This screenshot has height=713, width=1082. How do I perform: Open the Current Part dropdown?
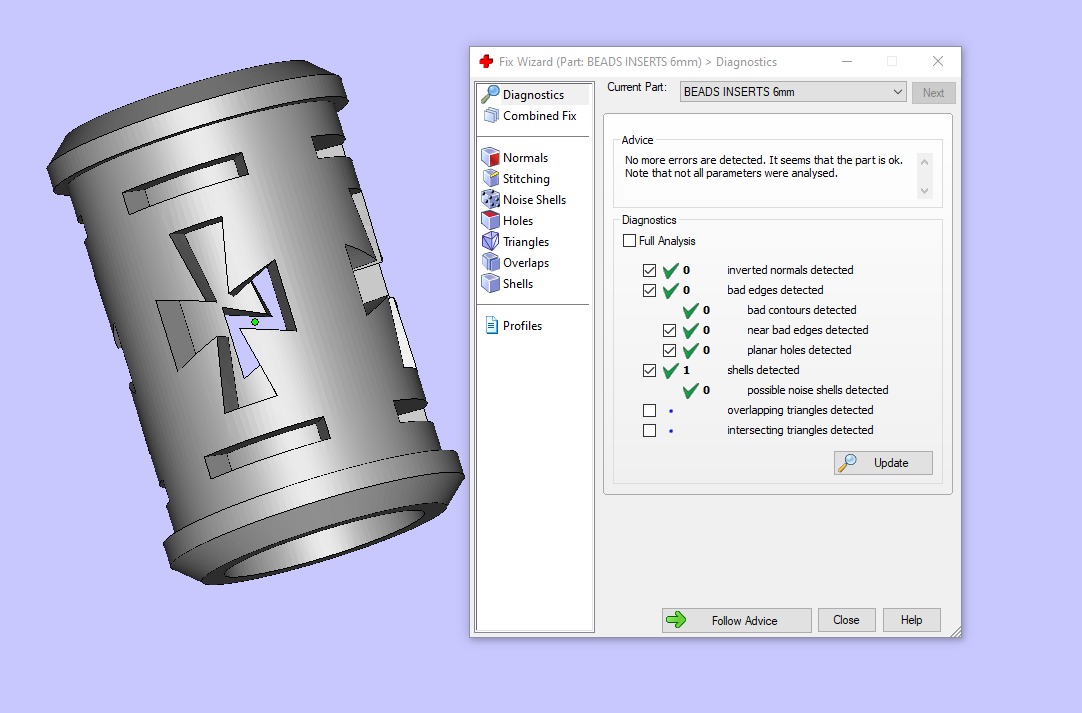[793, 92]
